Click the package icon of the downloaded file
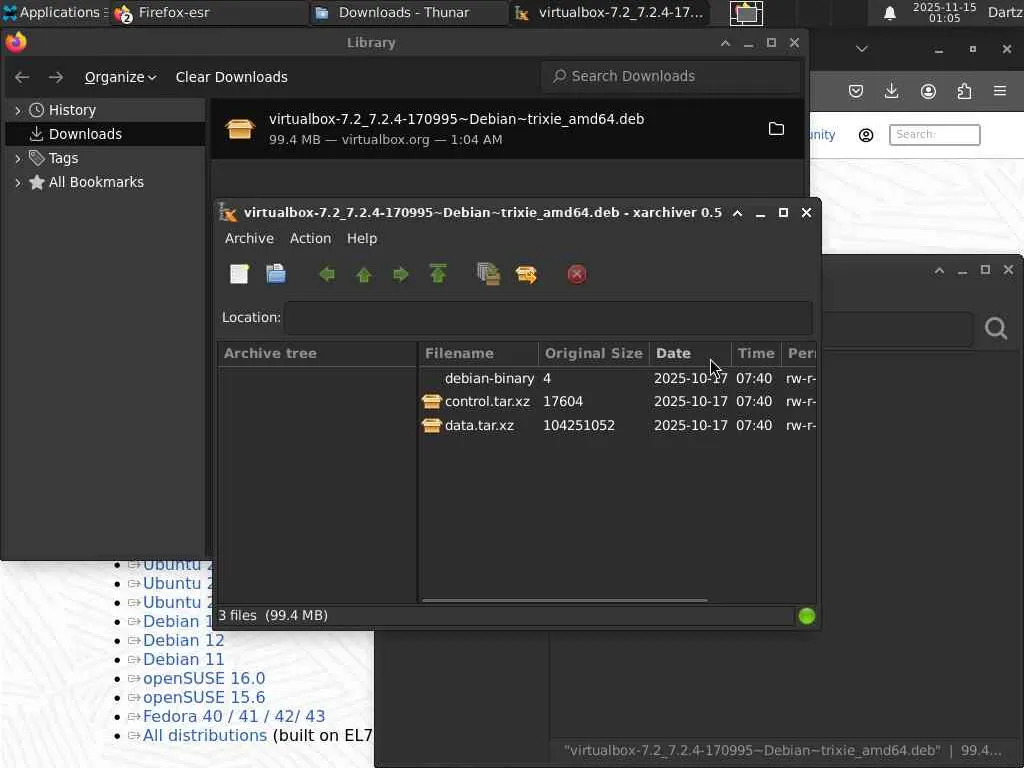Viewport: 1024px width, 768px height. click(240, 129)
